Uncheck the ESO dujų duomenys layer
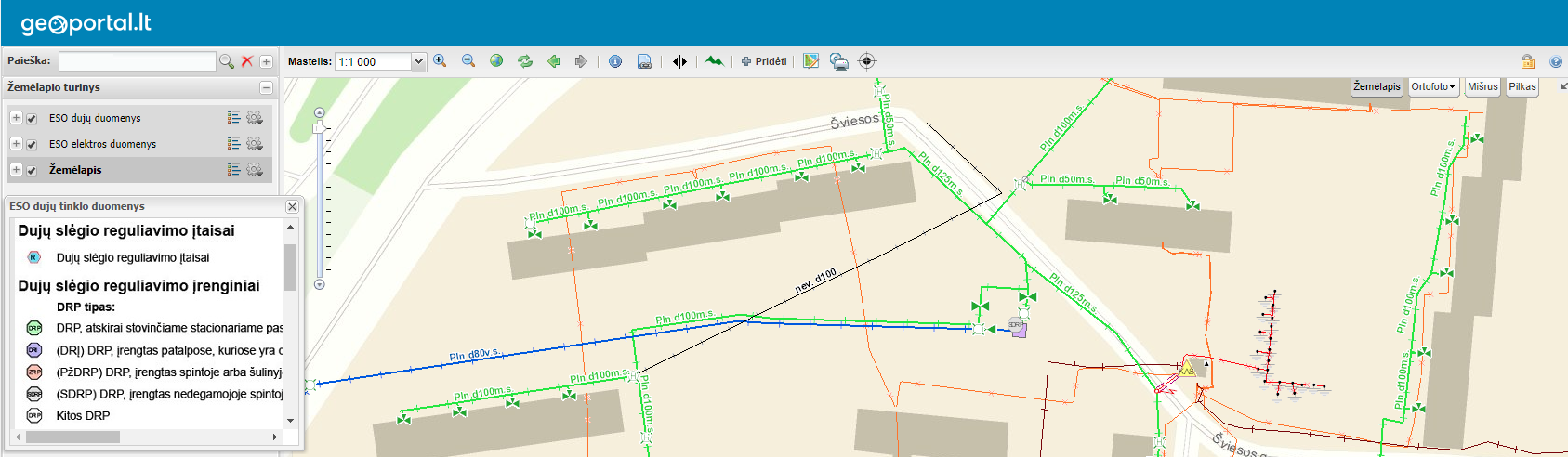The image size is (1568, 457). coord(32,119)
